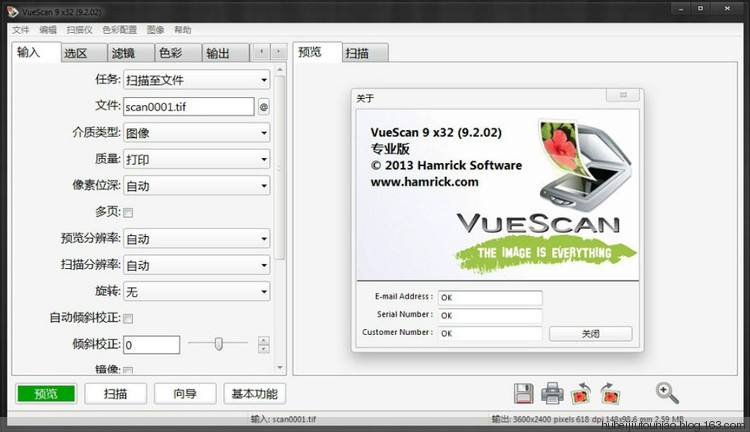Image resolution: width=750 pixels, height=432 pixels.
Task: Click 关闭 button in About dialog
Action: (x=591, y=333)
